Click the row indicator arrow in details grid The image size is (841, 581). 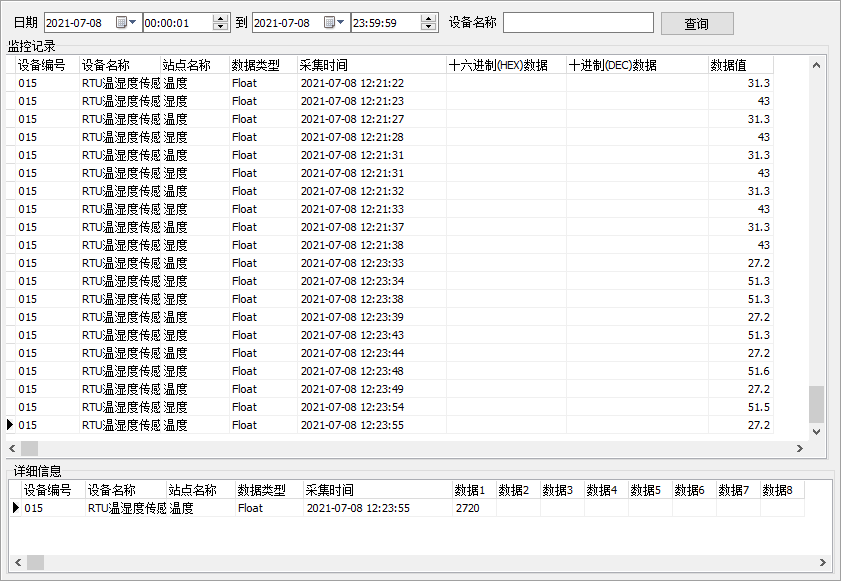16,508
